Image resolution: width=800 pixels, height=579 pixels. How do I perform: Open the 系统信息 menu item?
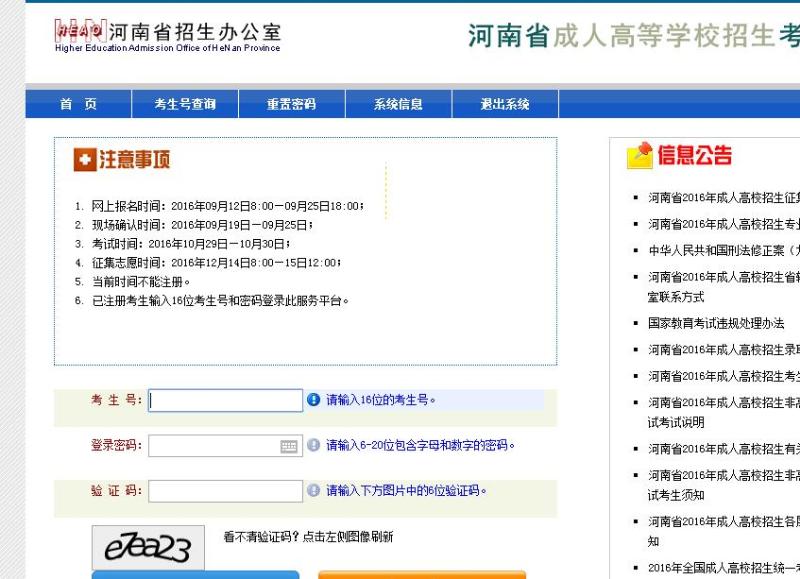(x=398, y=104)
